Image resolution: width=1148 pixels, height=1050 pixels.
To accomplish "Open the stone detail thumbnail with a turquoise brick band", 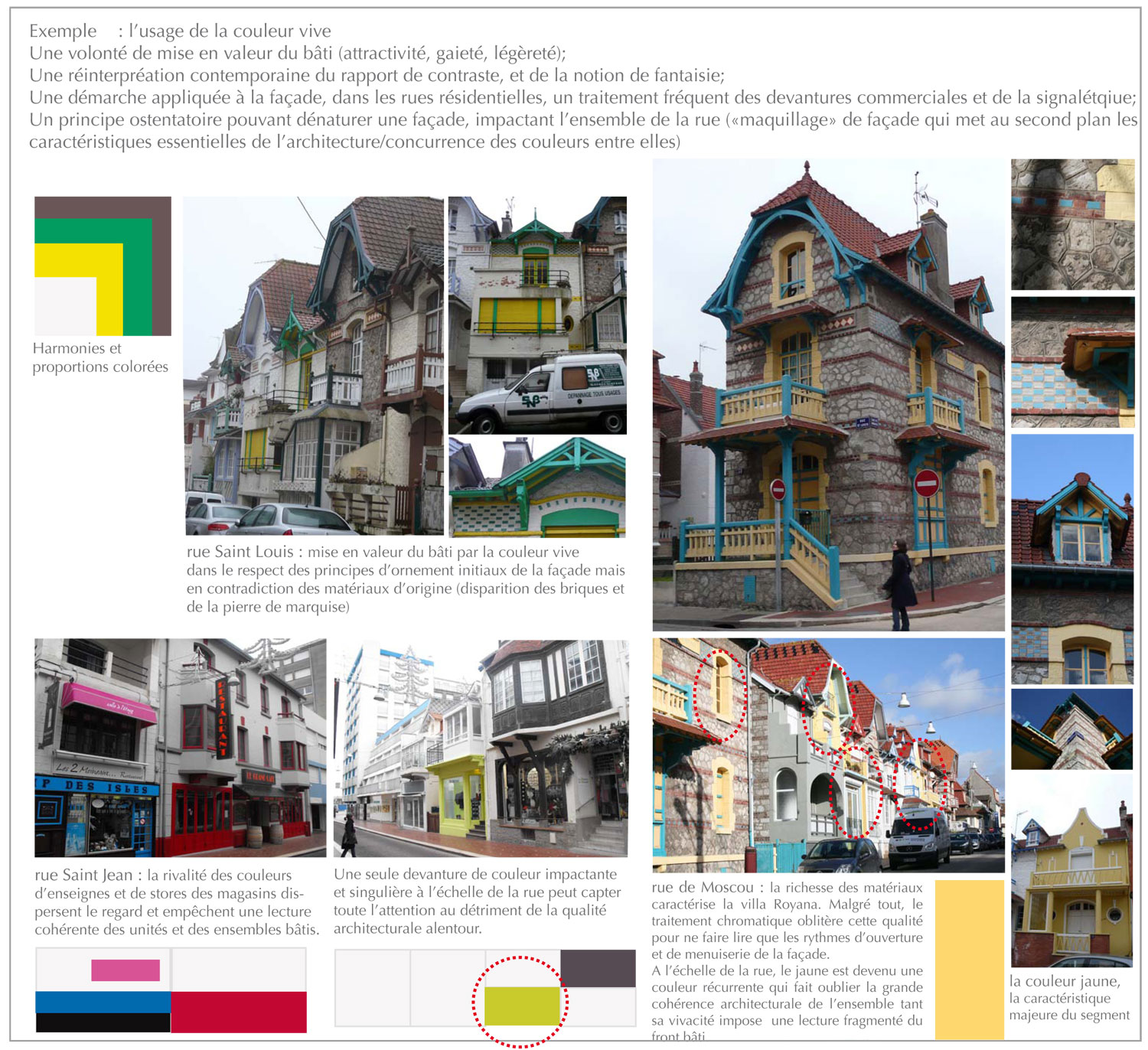I will tap(1072, 224).
